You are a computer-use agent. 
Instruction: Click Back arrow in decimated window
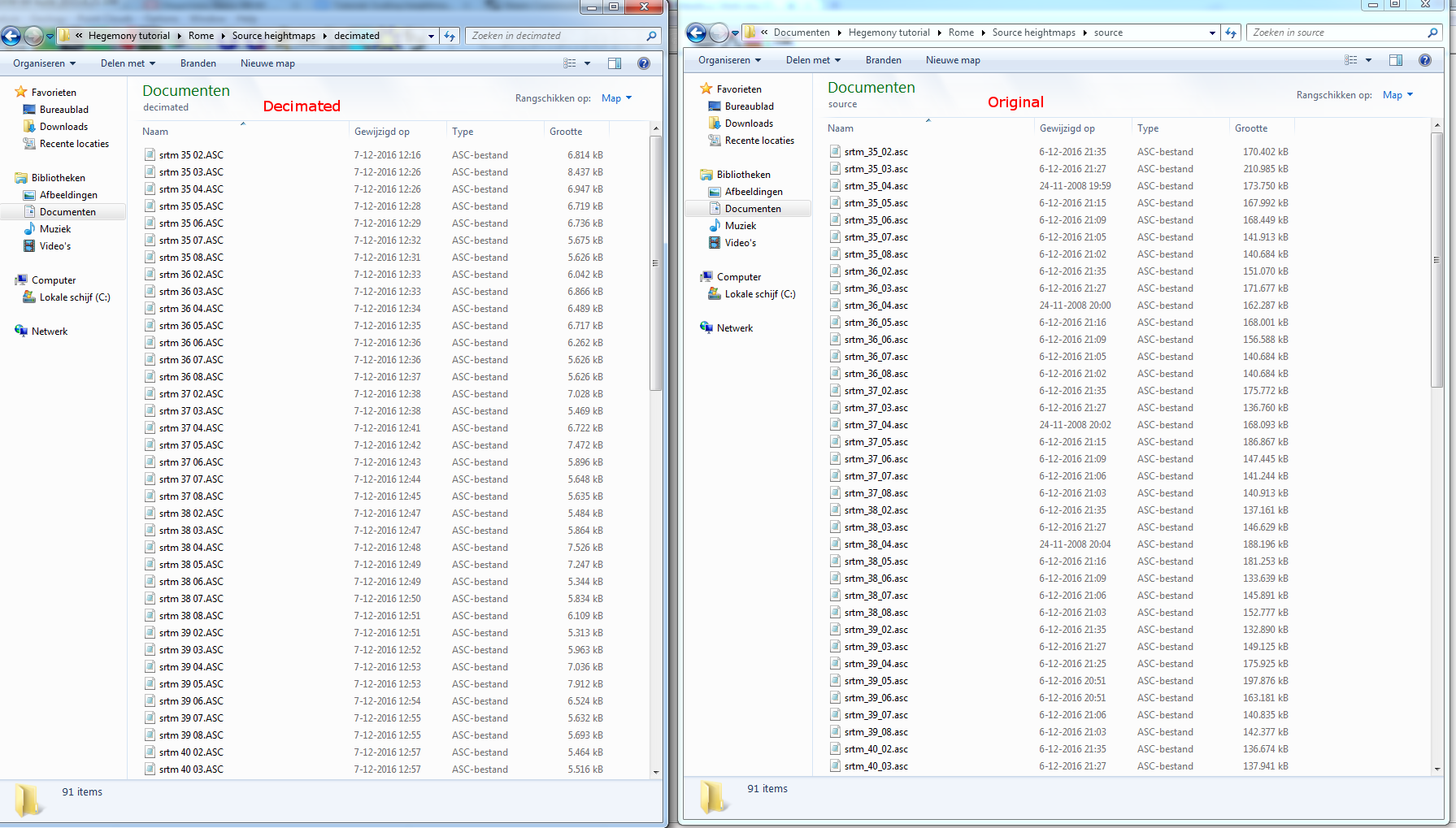pos(11,36)
